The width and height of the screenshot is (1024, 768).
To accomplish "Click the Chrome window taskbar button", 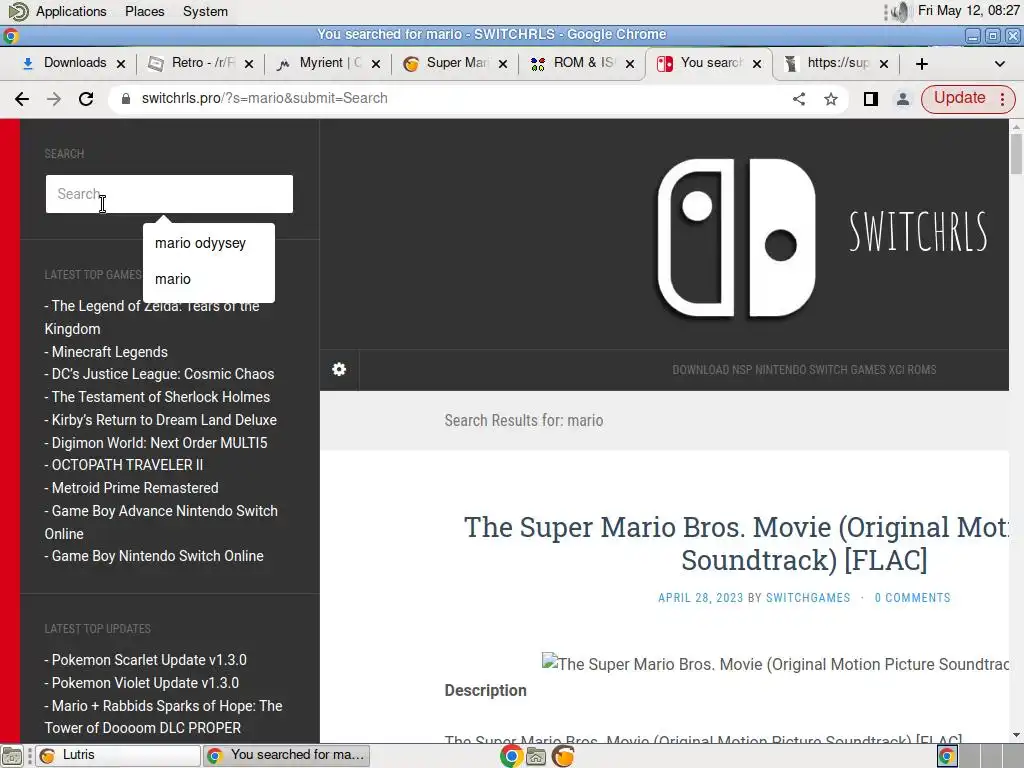I will [286, 755].
